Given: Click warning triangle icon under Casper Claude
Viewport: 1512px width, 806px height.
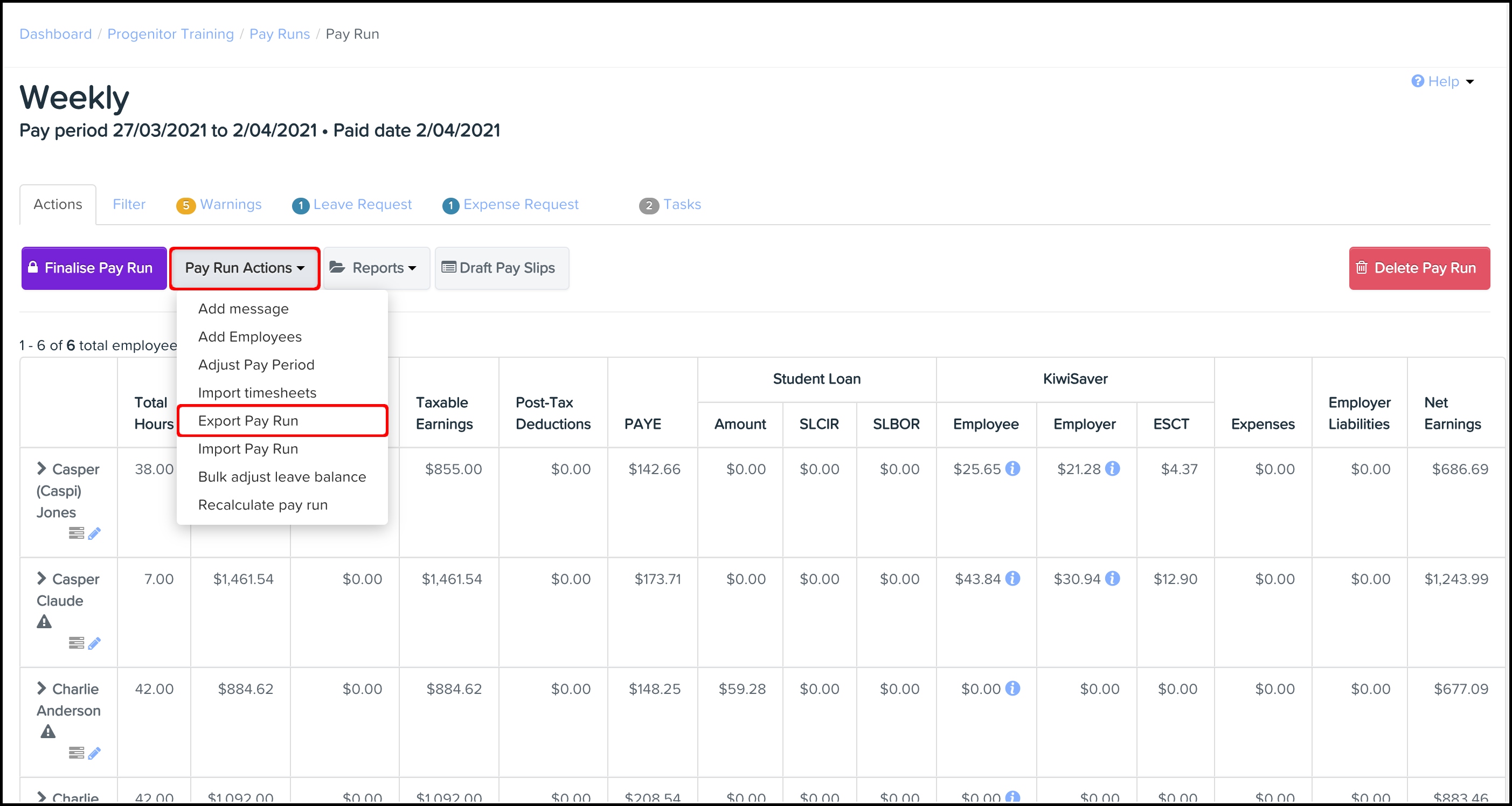Looking at the screenshot, I should point(45,622).
